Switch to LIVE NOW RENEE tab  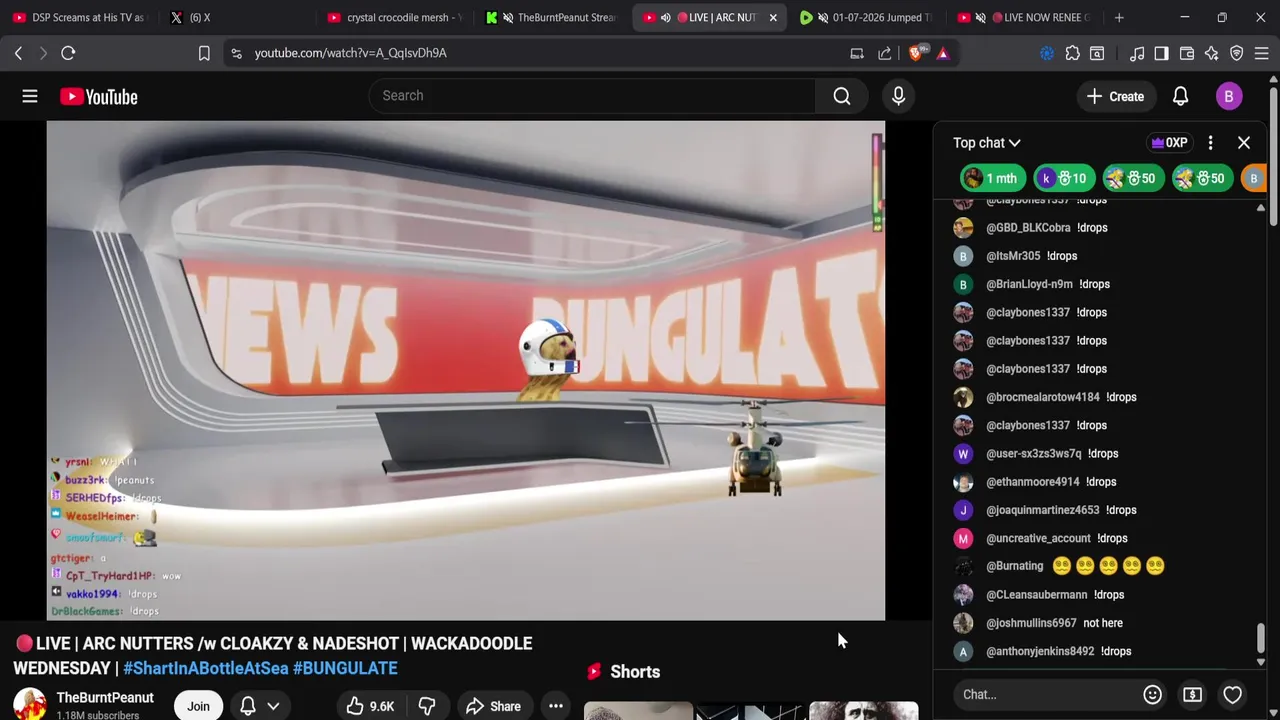1025,17
